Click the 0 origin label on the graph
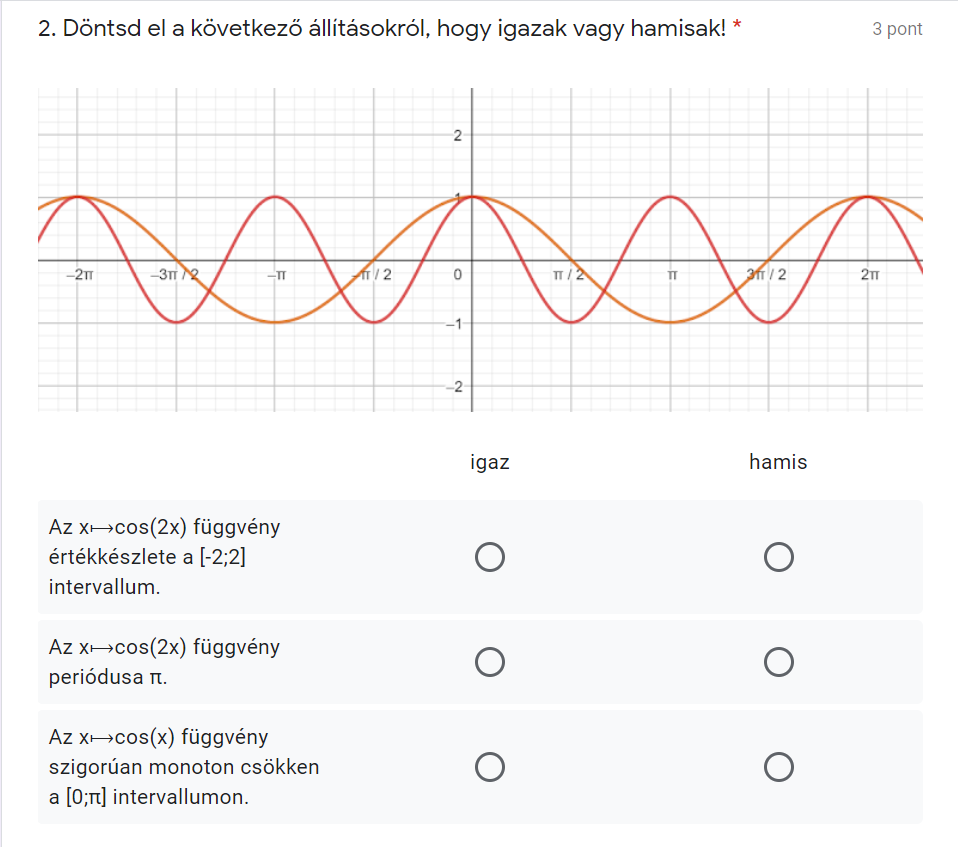 (457, 274)
